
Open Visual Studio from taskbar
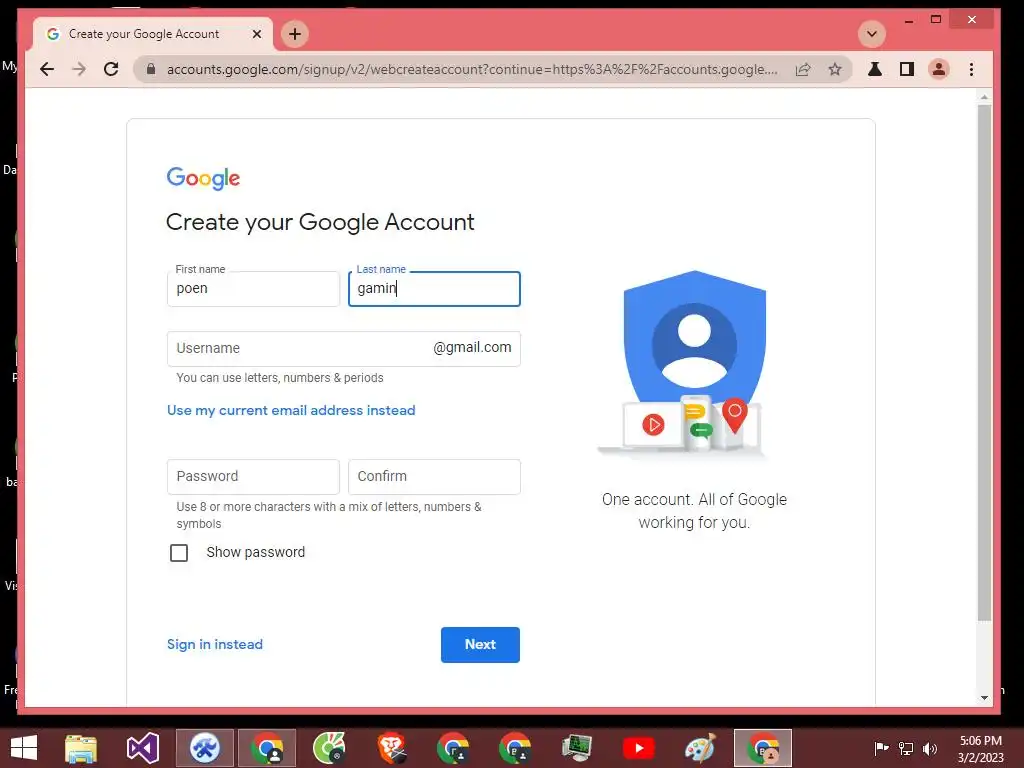(x=143, y=748)
